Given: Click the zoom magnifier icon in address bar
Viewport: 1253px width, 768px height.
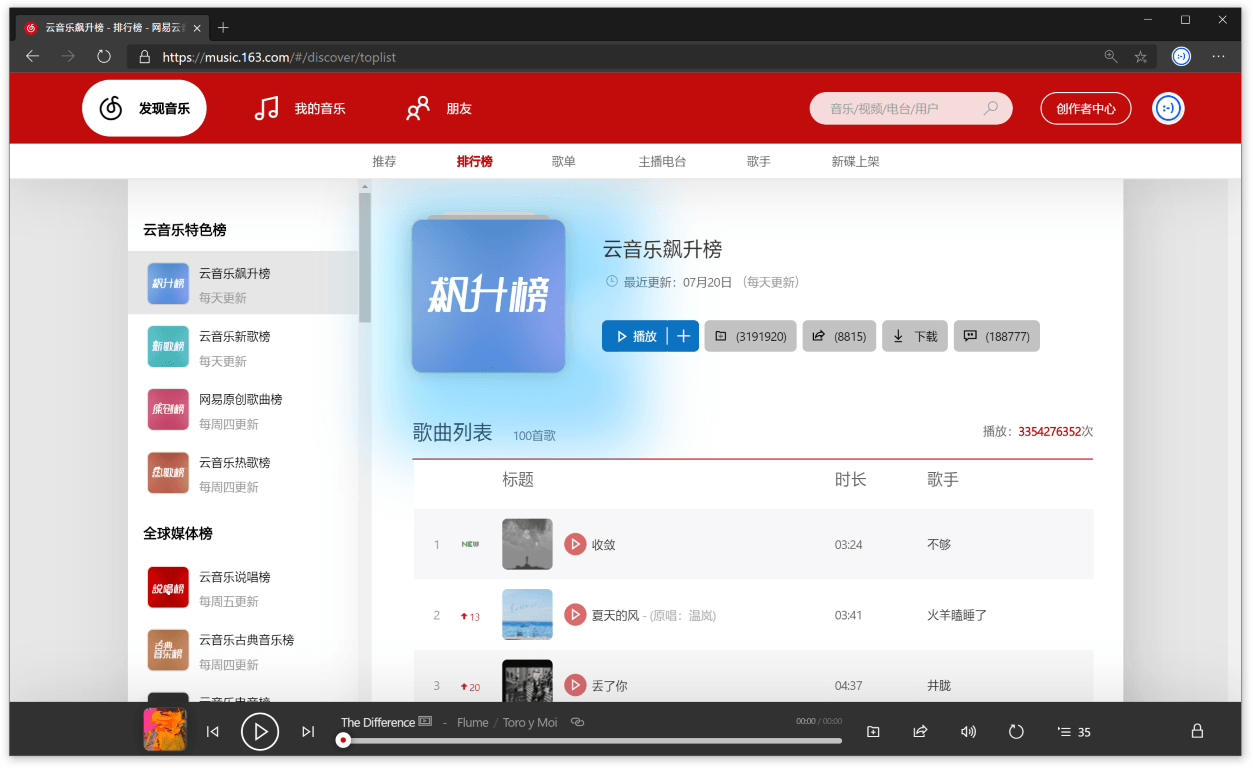Looking at the screenshot, I should pos(1111,57).
